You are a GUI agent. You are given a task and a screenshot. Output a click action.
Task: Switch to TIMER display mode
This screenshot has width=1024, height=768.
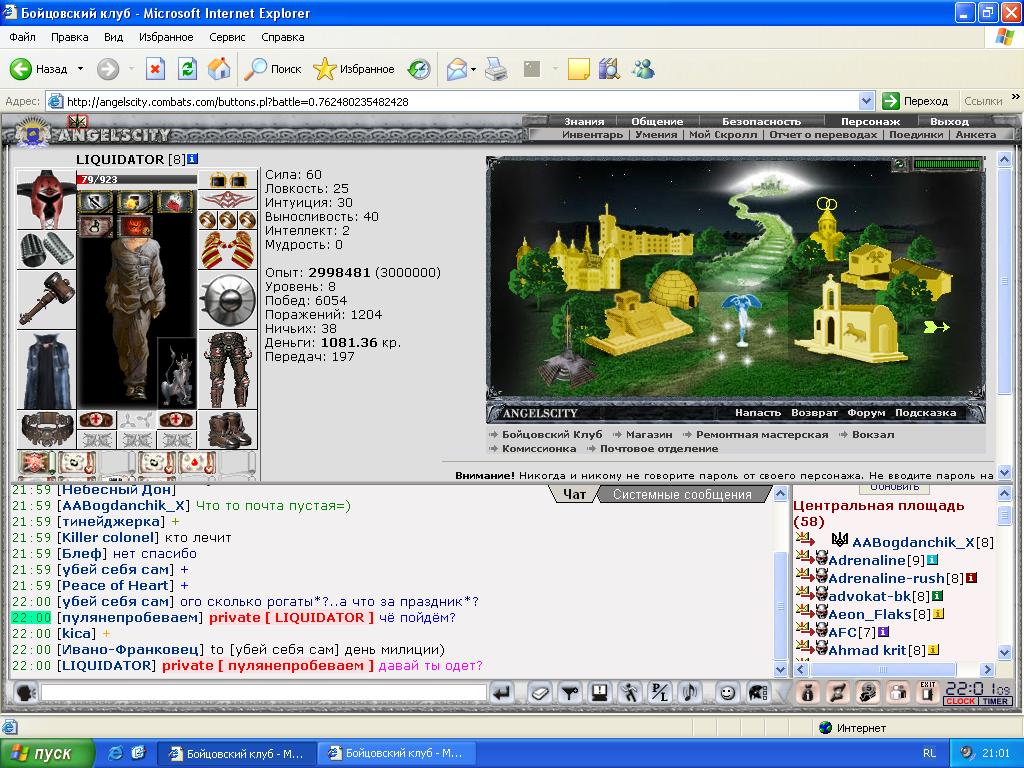[x=995, y=701]
